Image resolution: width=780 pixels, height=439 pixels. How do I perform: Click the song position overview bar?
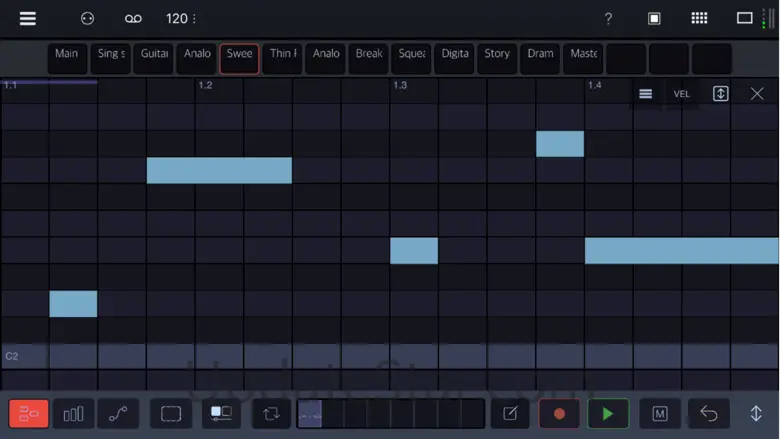tap(390, 414)
